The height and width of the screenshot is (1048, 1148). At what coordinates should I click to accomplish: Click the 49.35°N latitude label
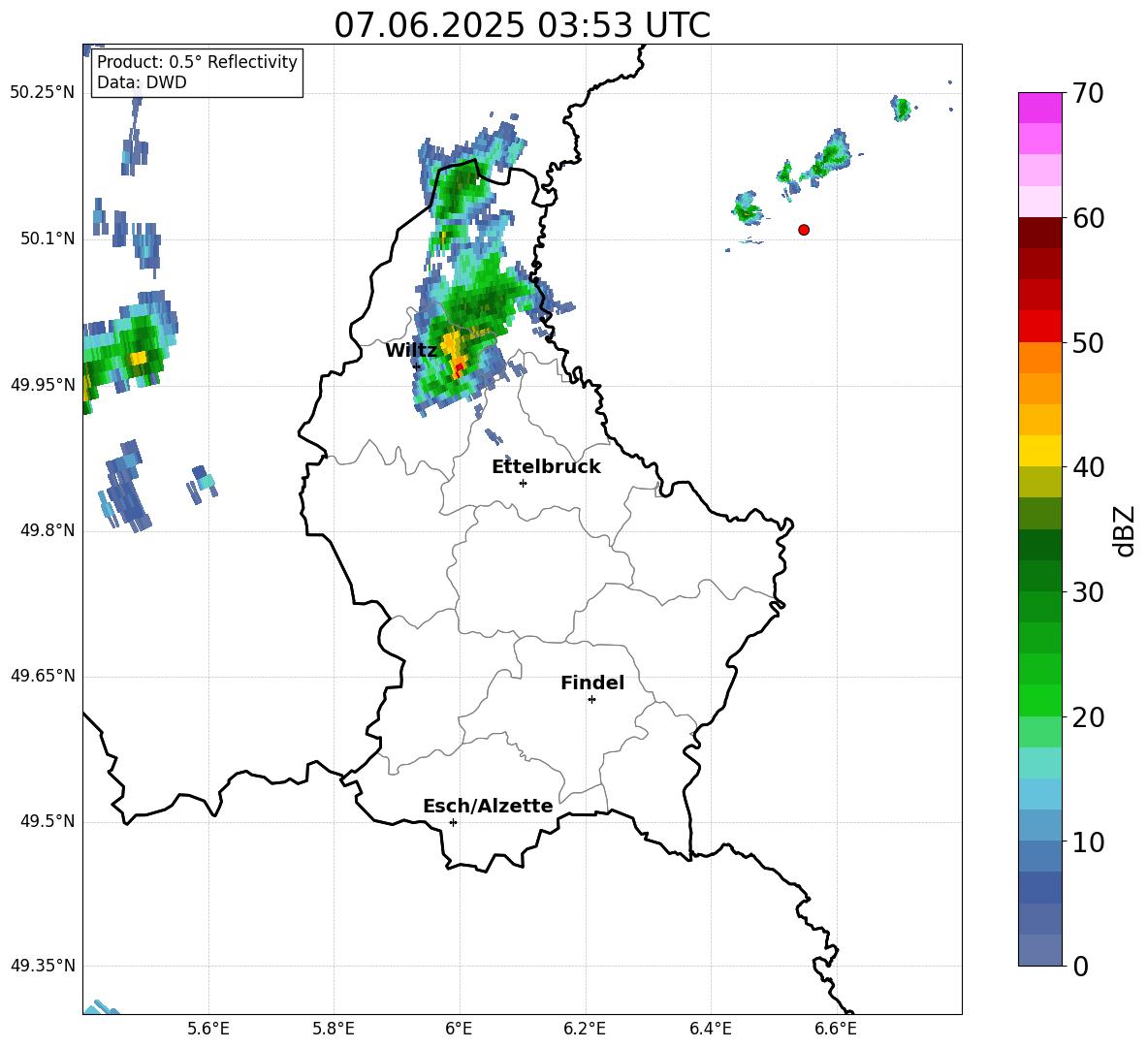click(x=43, y=966)
